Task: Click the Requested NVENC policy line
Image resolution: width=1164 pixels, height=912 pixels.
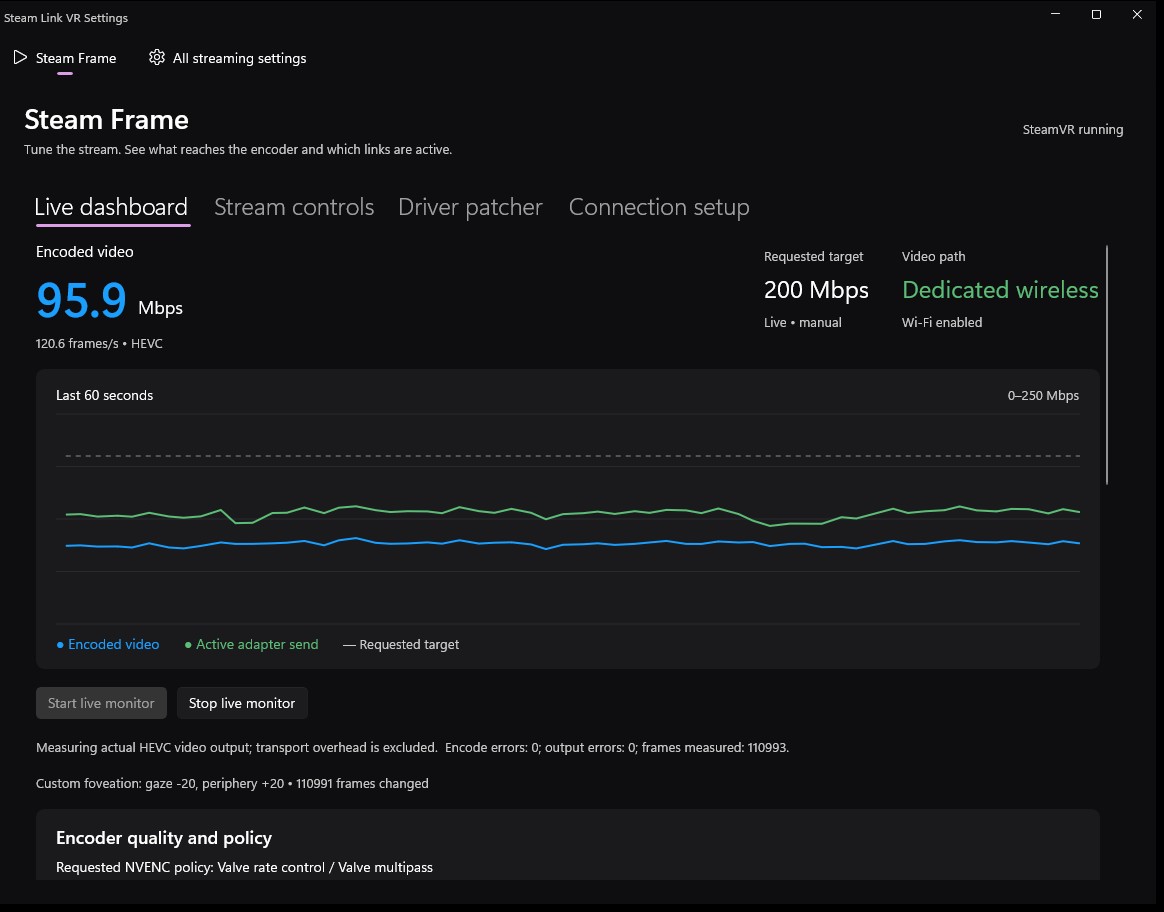Action: pyautogui.click(x=244, y=867)
